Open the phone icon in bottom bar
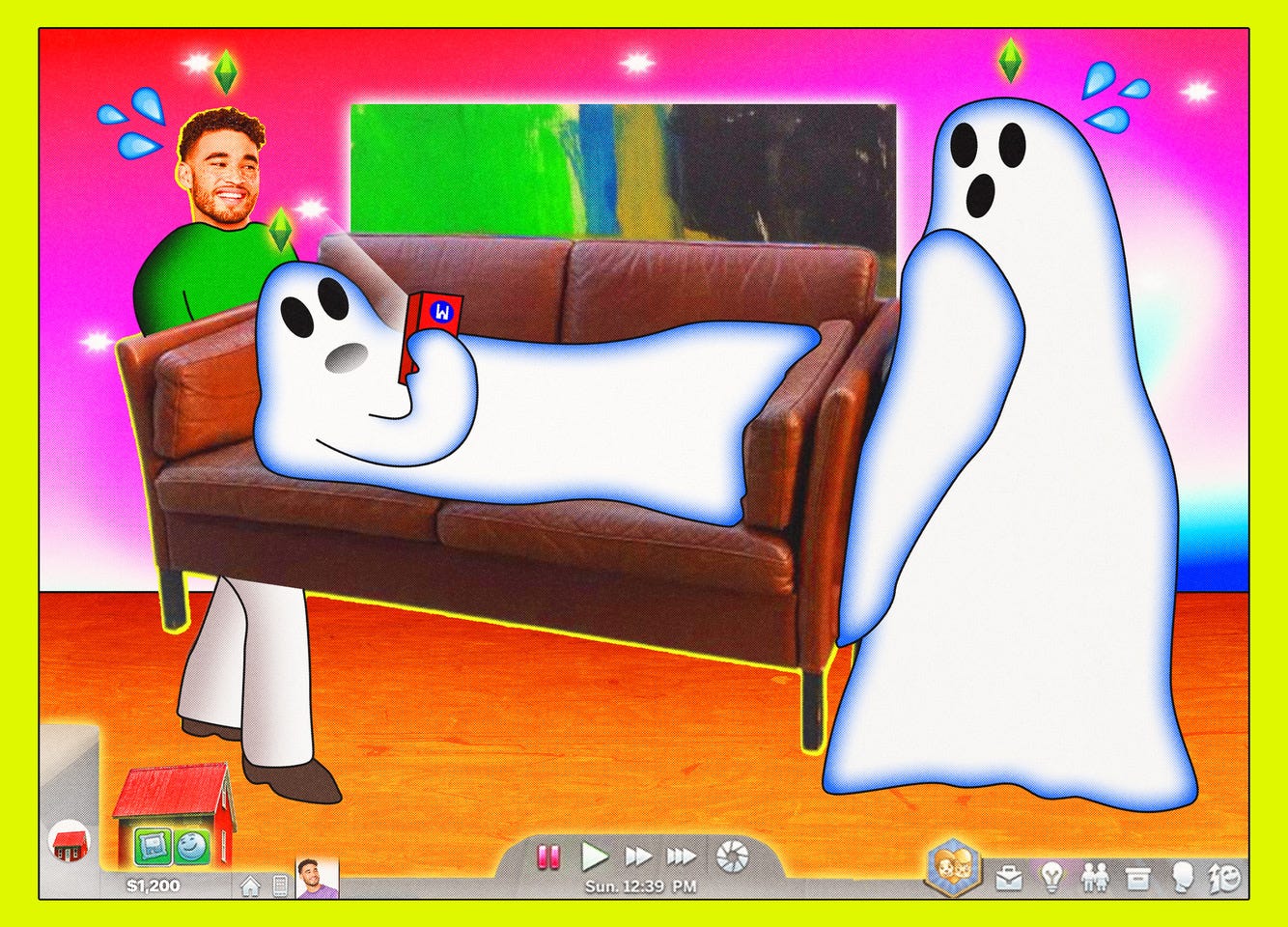The height and width of the screenshot is (927, 1288). click(280, 885)
